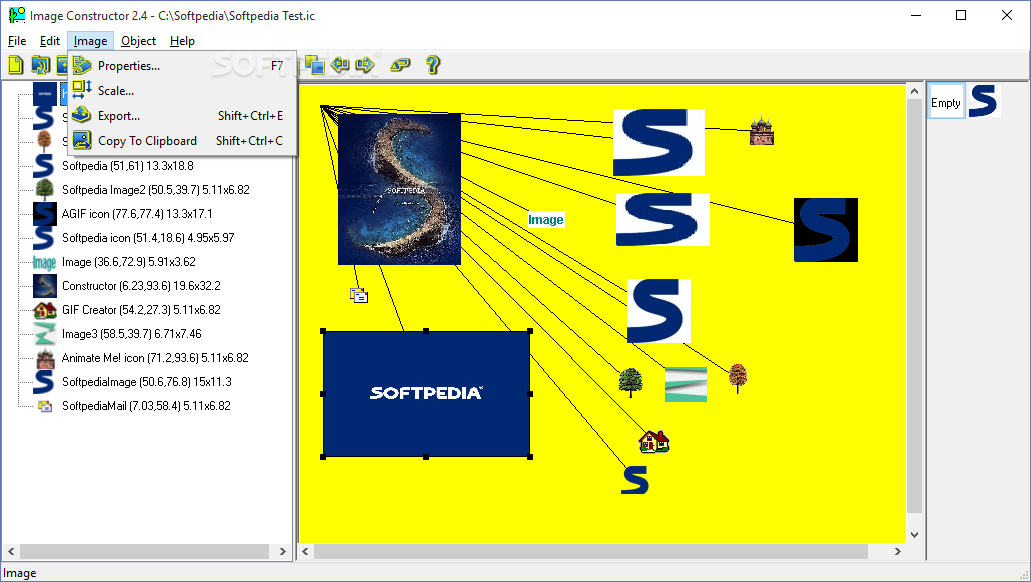Select the black-background S image on canvas
This screenshot has width=1031, height=582.
tap(826, 230)
